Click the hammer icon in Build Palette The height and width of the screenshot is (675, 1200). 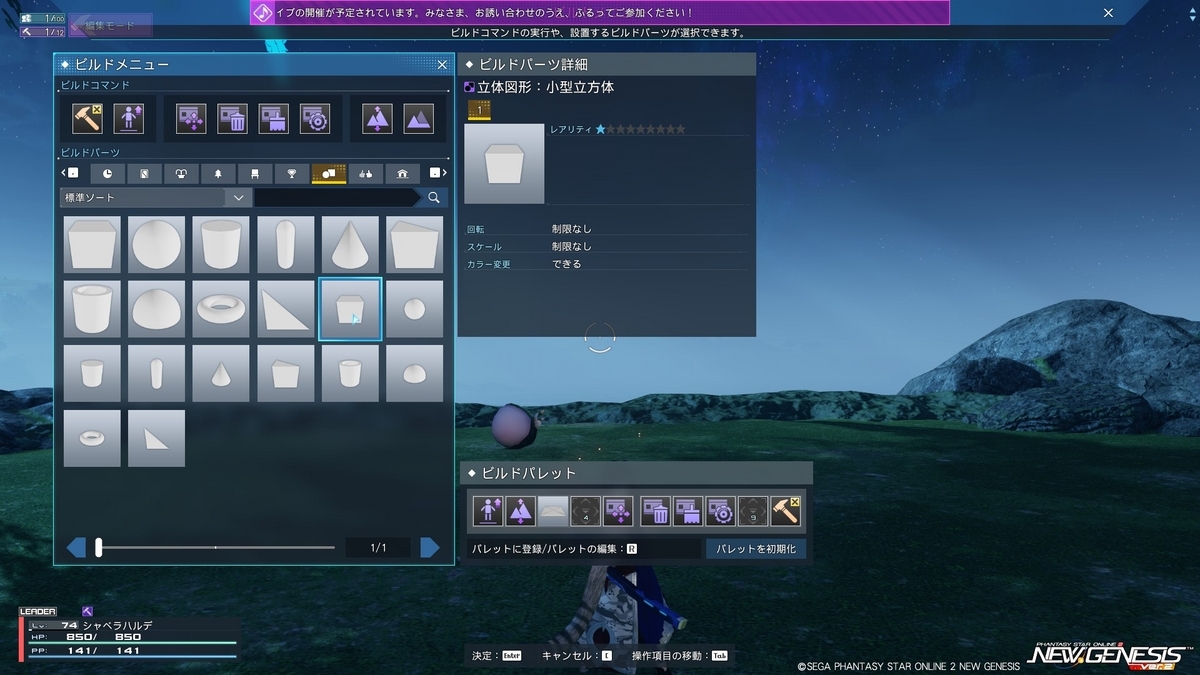(x=786, y=512)
